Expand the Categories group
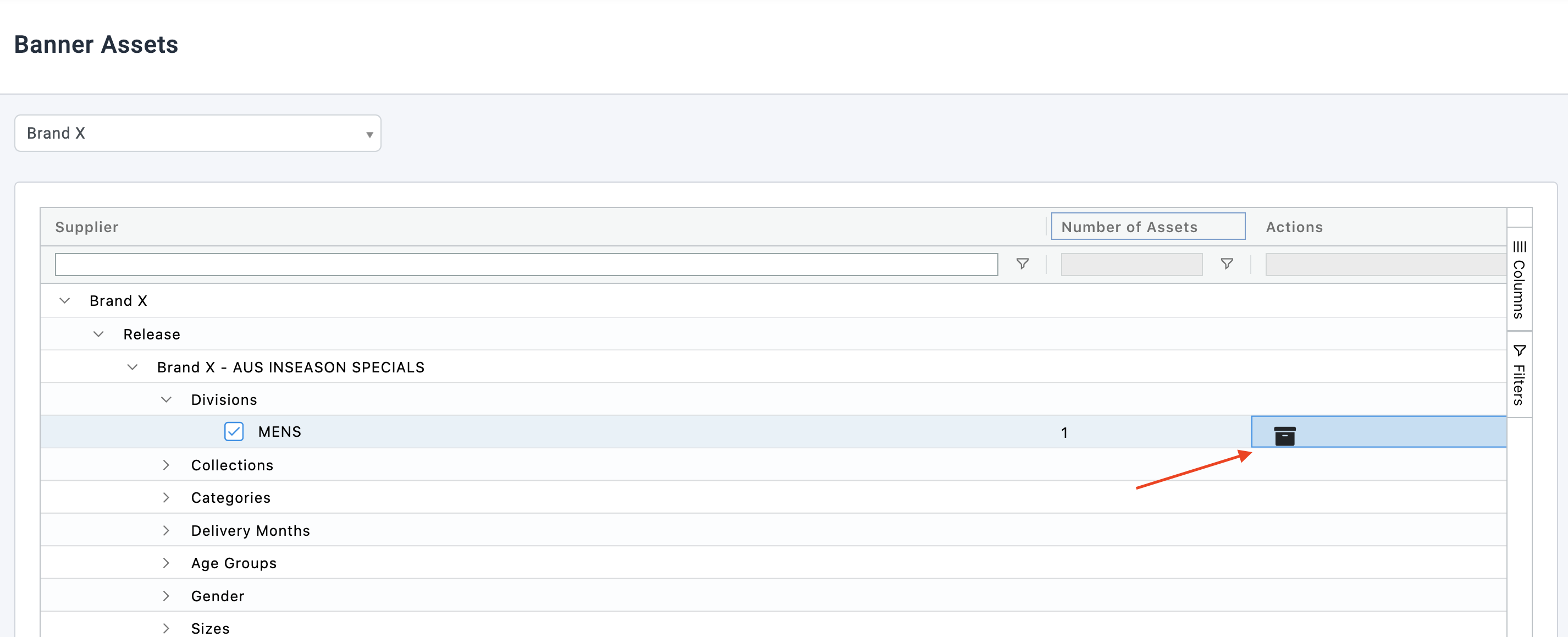Image resolution: width=1568 pixels, height=637 pixels. click(166, 497)
